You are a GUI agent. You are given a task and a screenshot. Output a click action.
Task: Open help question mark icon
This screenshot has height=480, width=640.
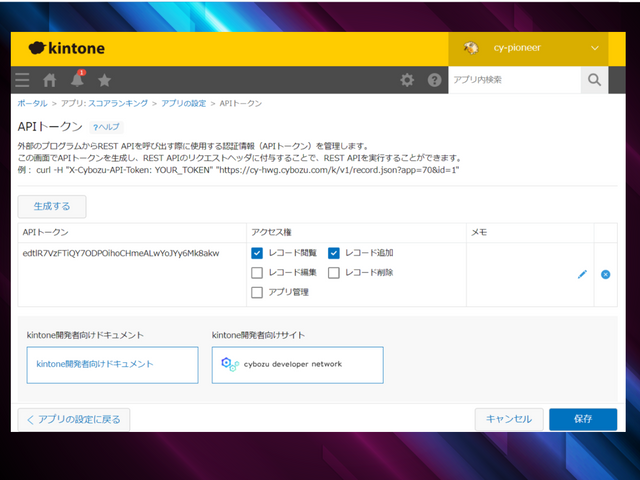pos(434,80)
